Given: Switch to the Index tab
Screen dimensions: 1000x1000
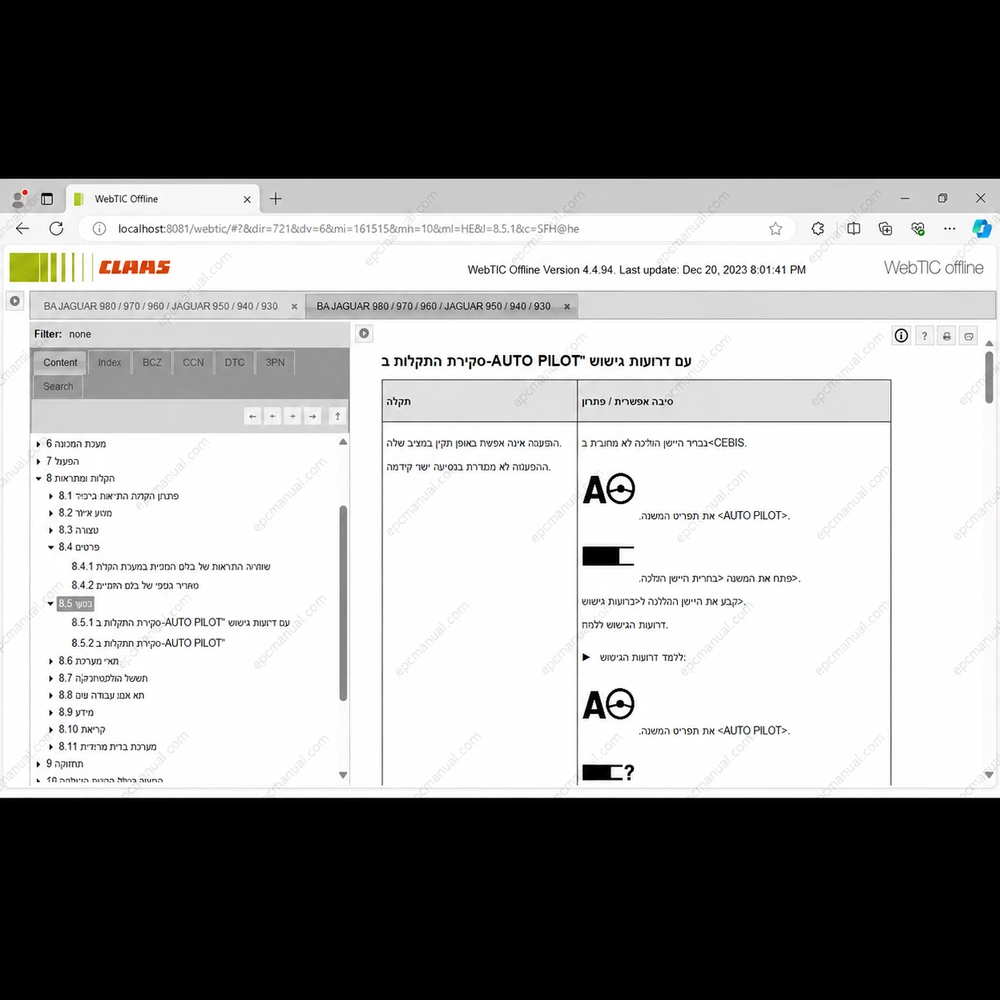Looking at the screenshot, I should click(x=110, y=362).
